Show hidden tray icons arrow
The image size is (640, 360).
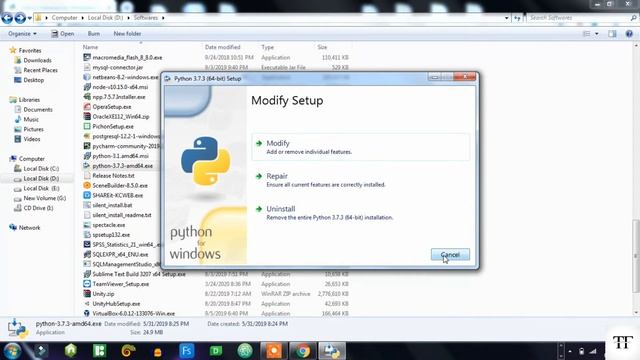[x=570, y=351]
